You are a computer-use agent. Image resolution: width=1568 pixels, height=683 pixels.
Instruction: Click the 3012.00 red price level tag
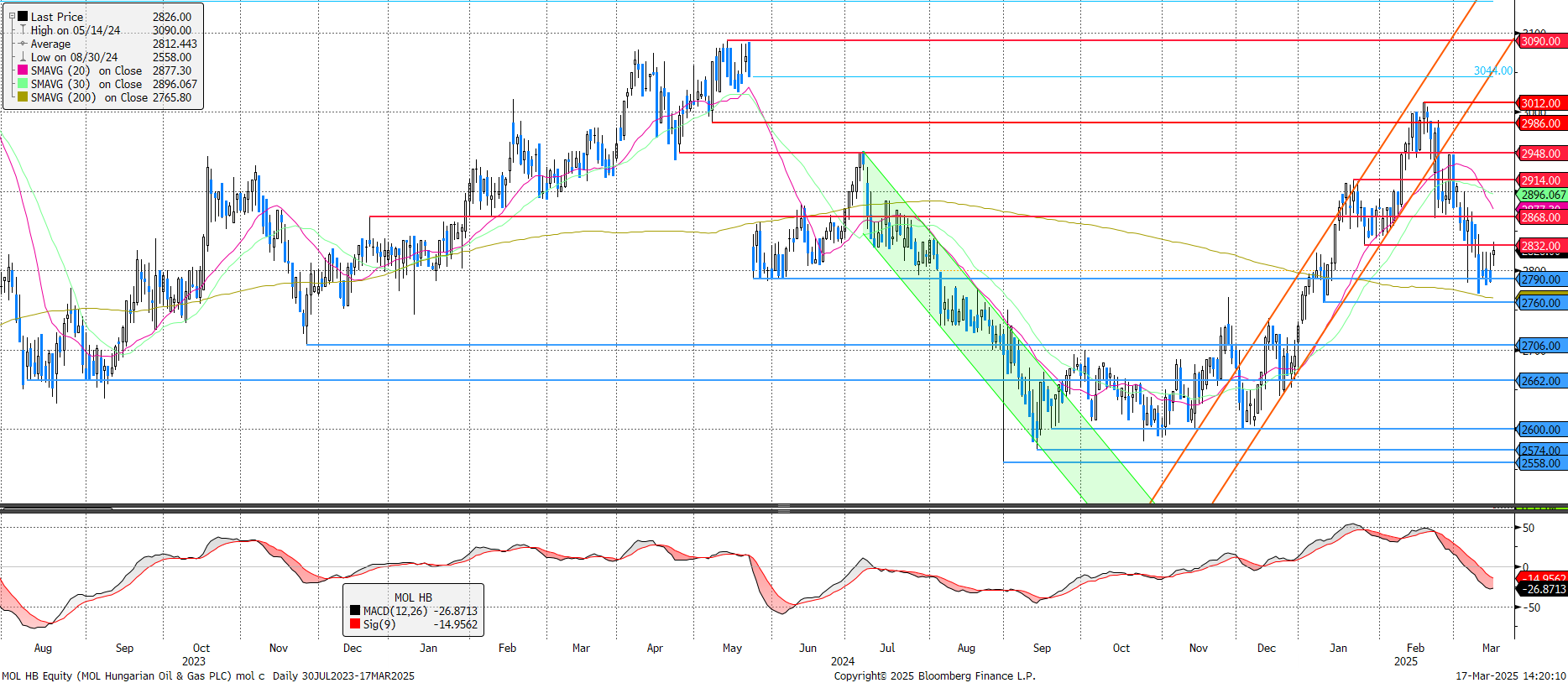coord(1541,103)
